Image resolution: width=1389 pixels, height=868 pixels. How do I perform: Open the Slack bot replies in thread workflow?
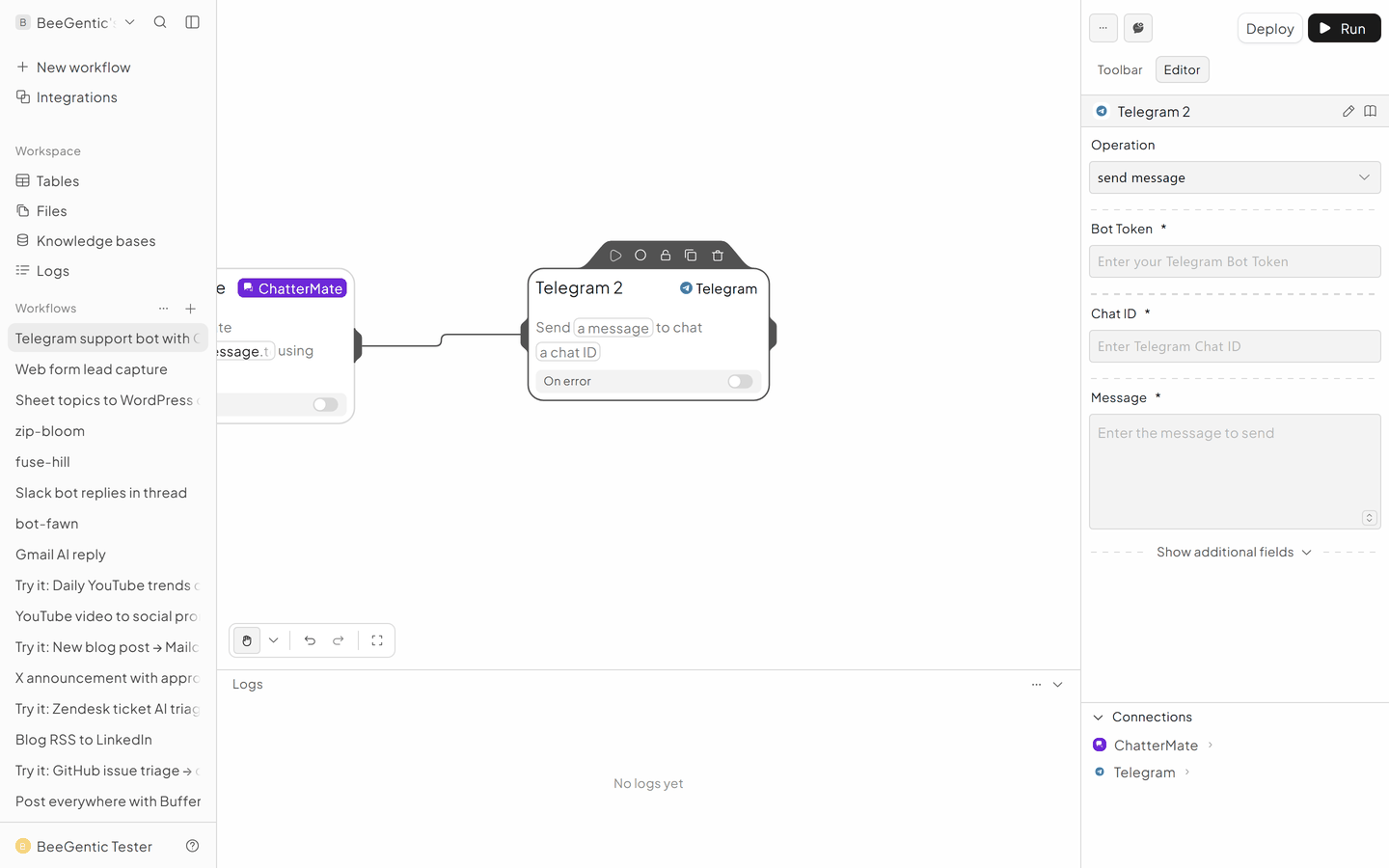tap(108, 493)
